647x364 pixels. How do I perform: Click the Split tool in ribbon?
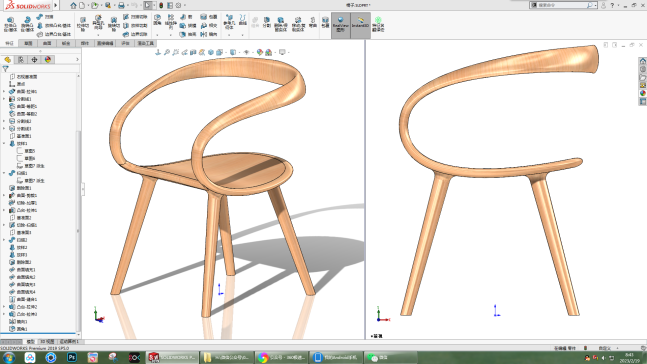[267, 22]
